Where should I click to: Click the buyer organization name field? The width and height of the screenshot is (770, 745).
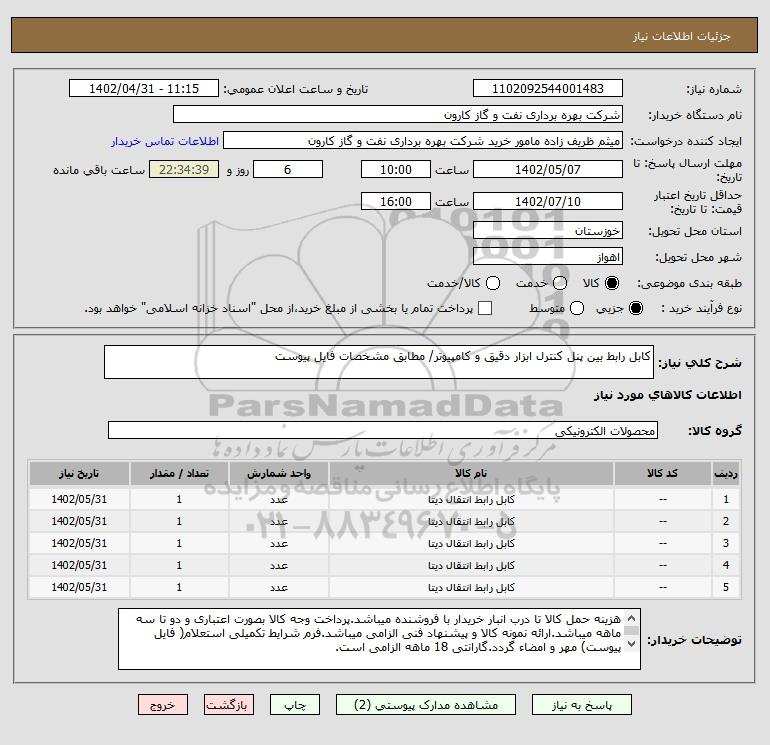pyautogui.click(x=398, y=115)
